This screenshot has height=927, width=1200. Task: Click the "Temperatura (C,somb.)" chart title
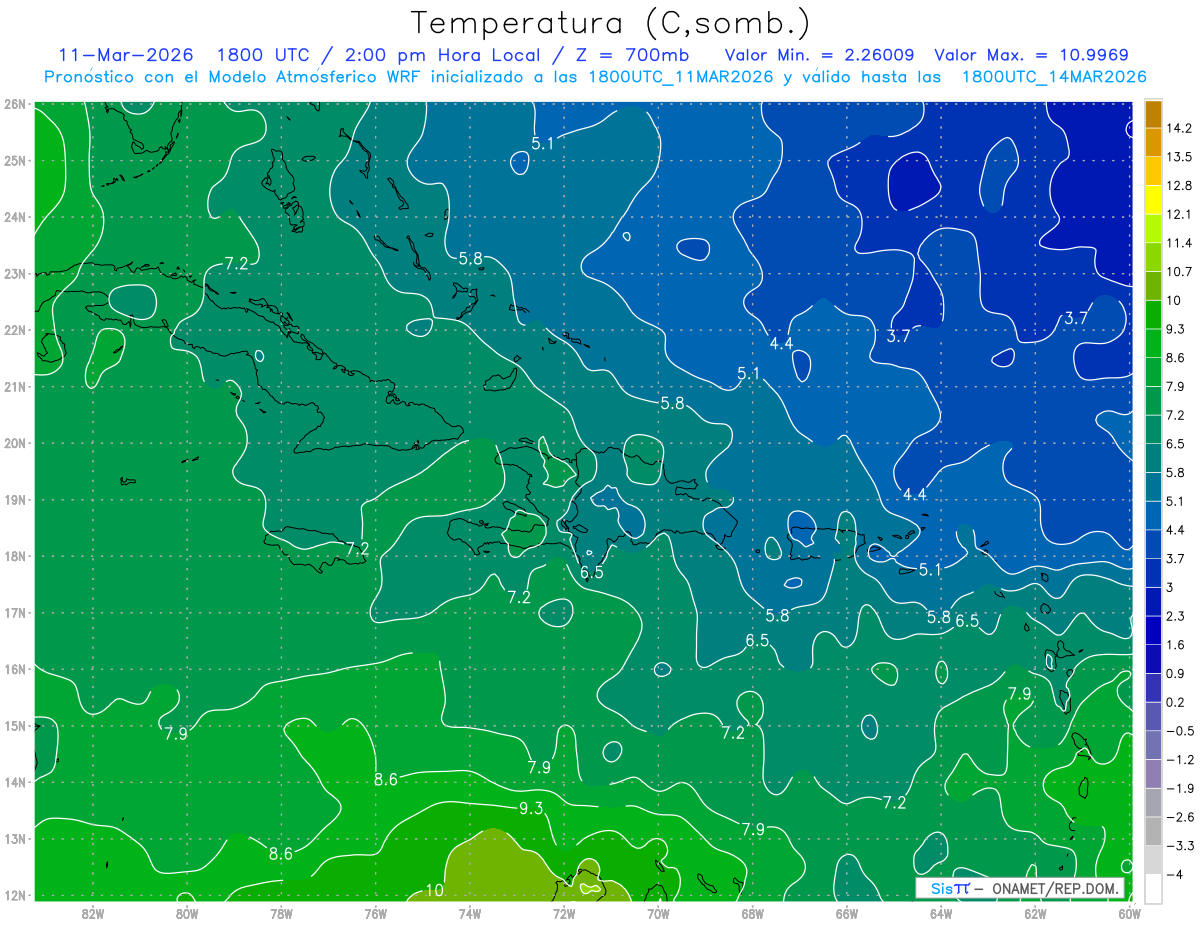[611, 23]
